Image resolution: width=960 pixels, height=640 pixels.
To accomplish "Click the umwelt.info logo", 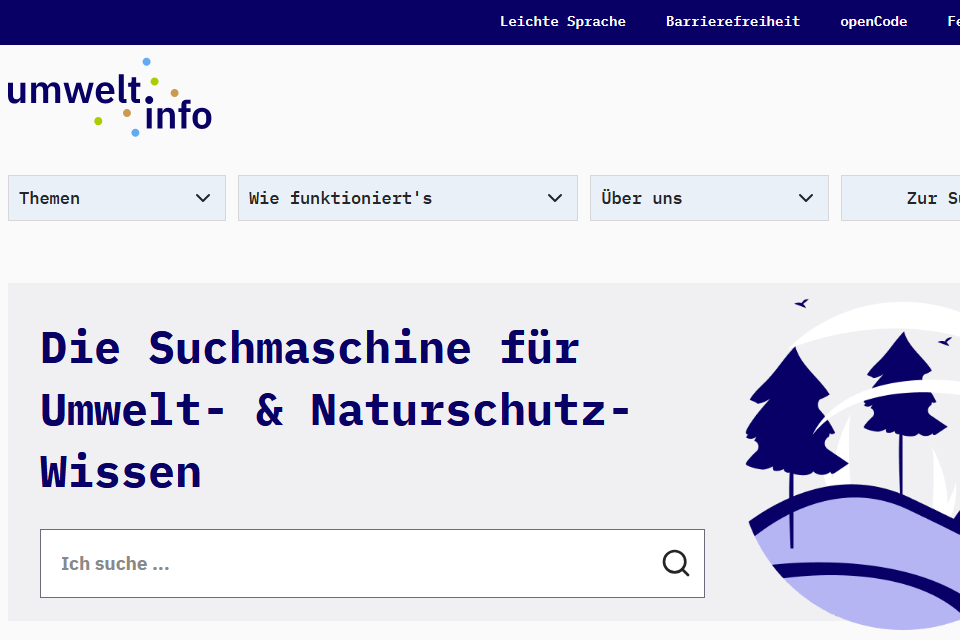I will pyautogui.click(x=110, y=98).
